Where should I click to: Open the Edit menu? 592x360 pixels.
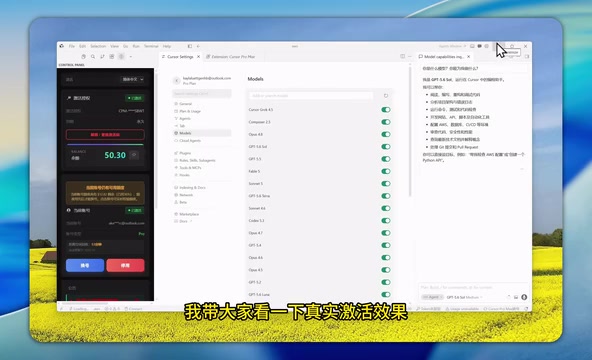pyautogui.click(x=83, y=46)
